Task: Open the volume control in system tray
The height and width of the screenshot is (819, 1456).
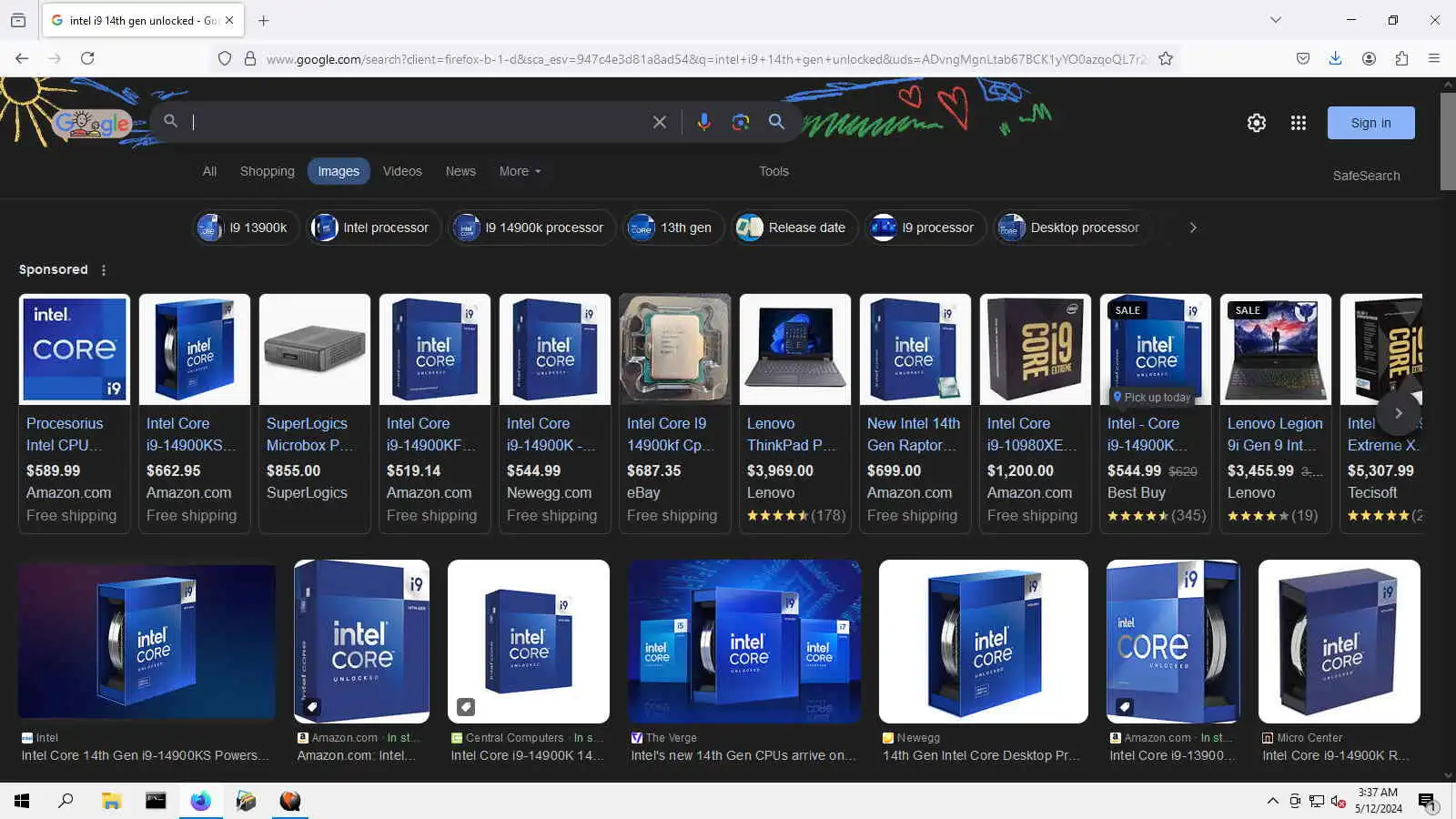Action: click(1339, 801)
